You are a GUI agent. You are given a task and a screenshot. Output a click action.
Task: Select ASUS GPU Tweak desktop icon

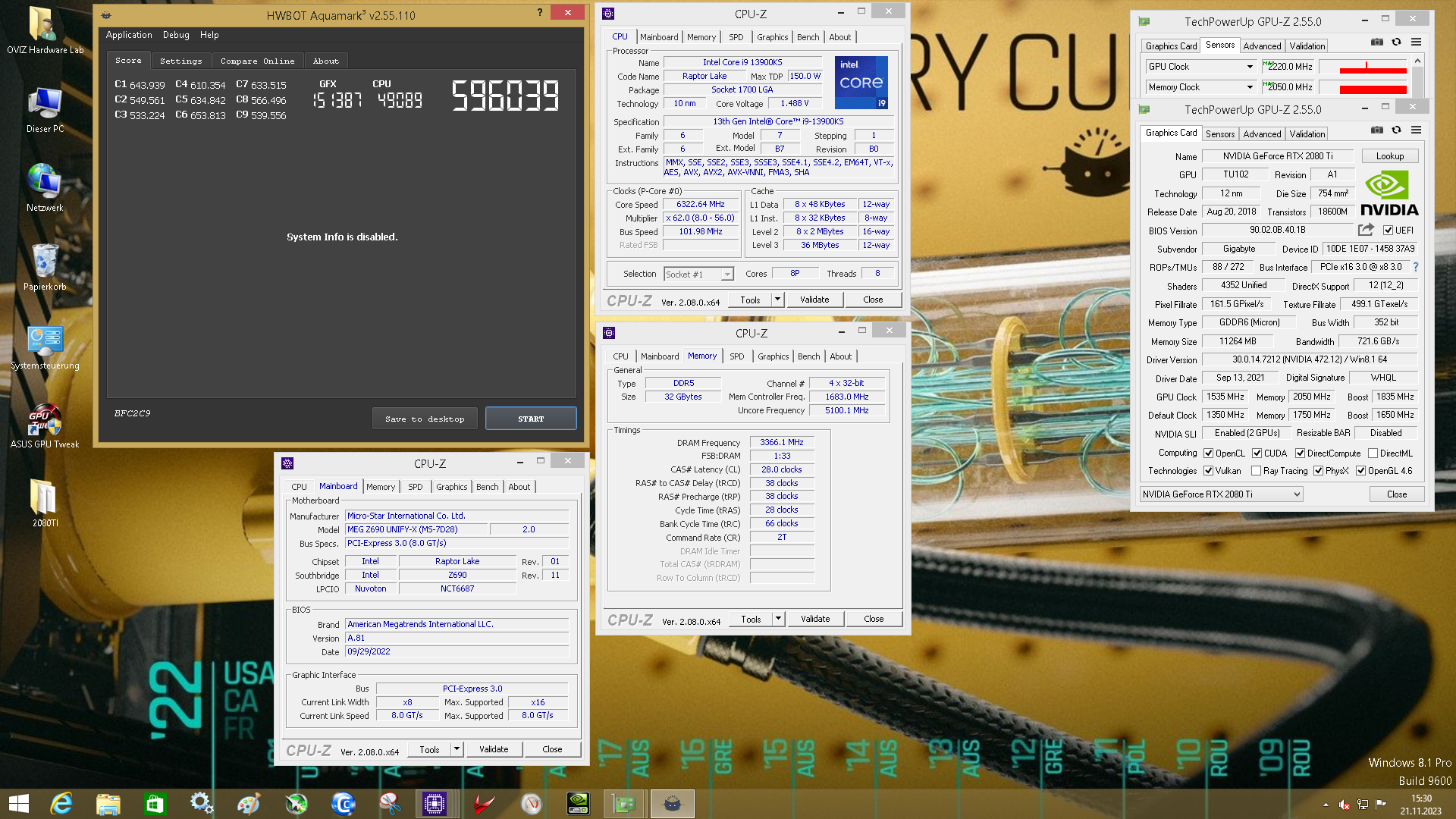pos(45,426)
